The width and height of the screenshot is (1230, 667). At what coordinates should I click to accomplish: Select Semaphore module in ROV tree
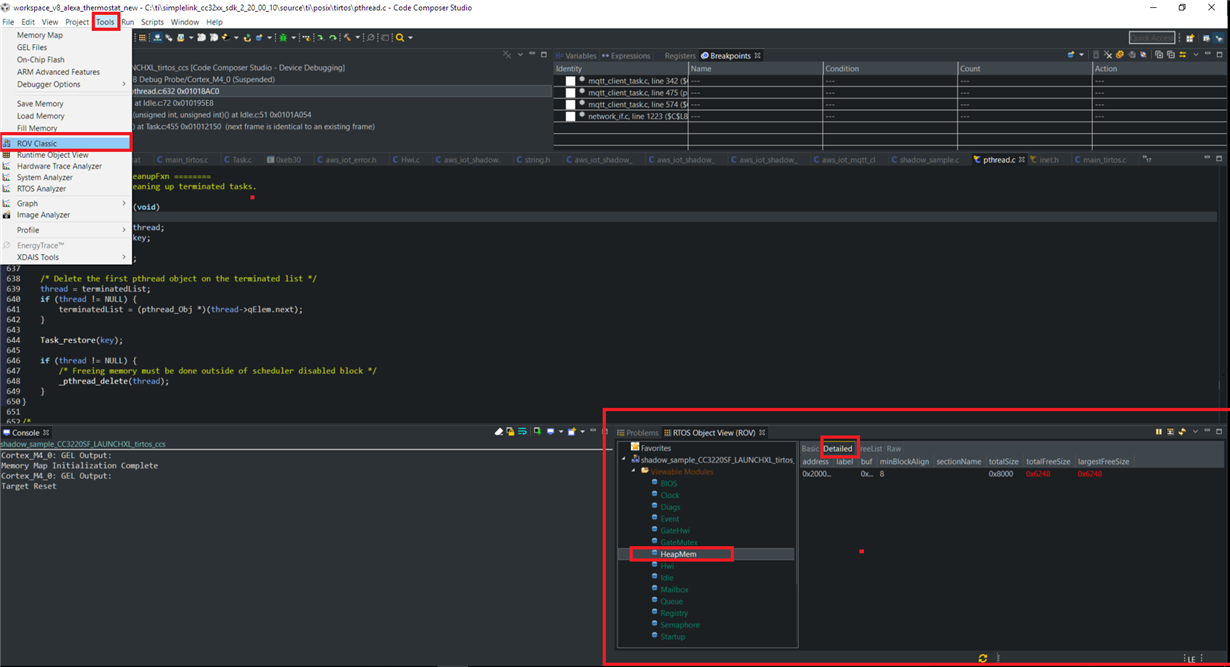tap(679, 625)
